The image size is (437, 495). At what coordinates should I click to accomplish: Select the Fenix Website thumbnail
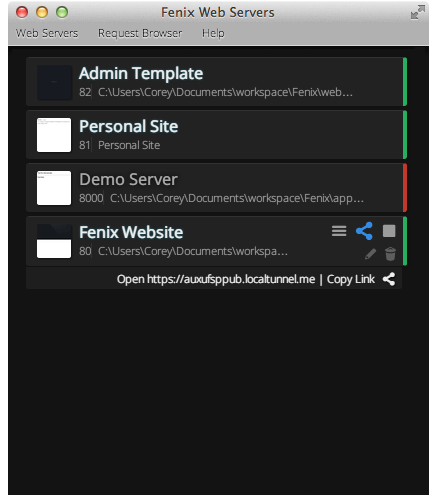pyautogui.click(x=54, y=241)
